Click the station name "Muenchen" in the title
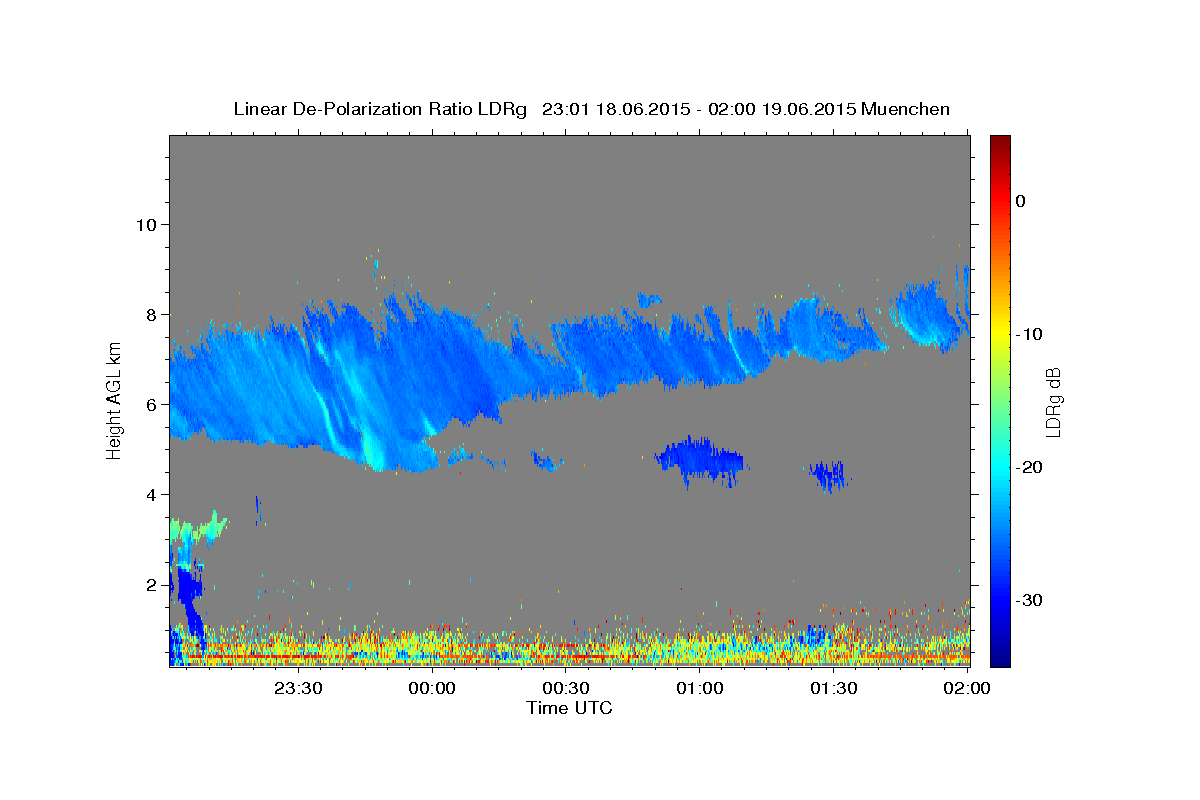The image size is (1200, 800). point(906,109)
